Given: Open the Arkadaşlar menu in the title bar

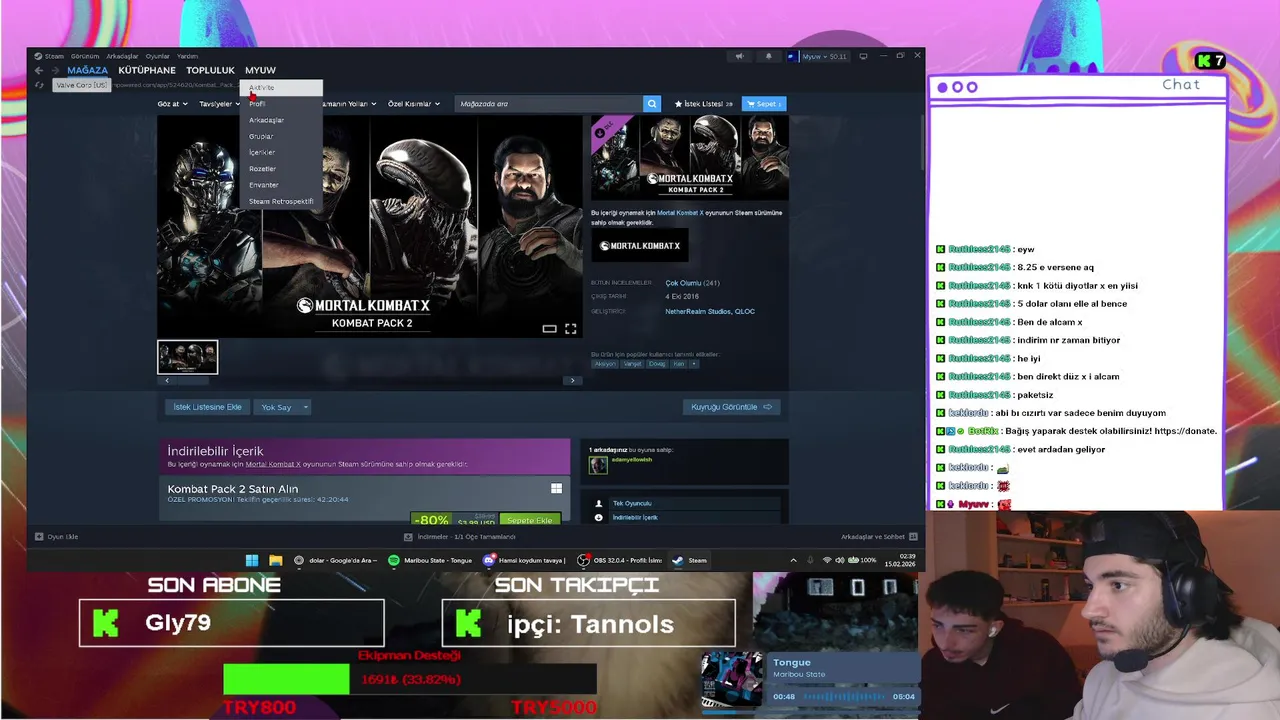Looking at the screenshot, I should pyautogui.click(x=122, y=56).
